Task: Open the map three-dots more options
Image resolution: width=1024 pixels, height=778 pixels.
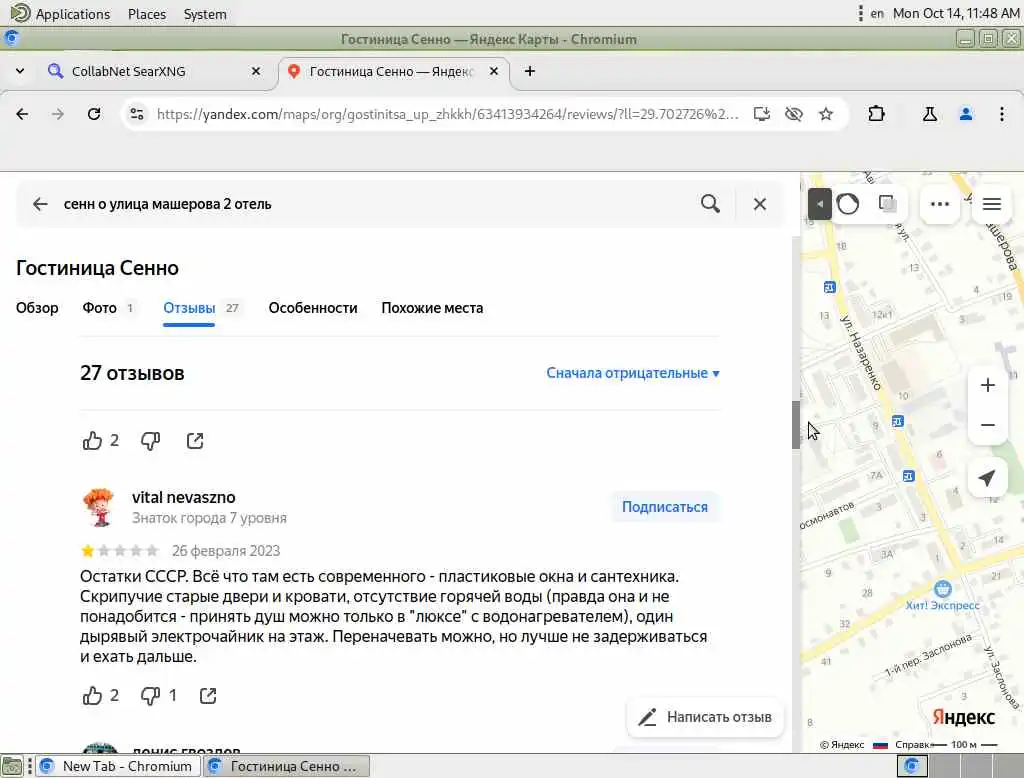Action: point(940,204)
